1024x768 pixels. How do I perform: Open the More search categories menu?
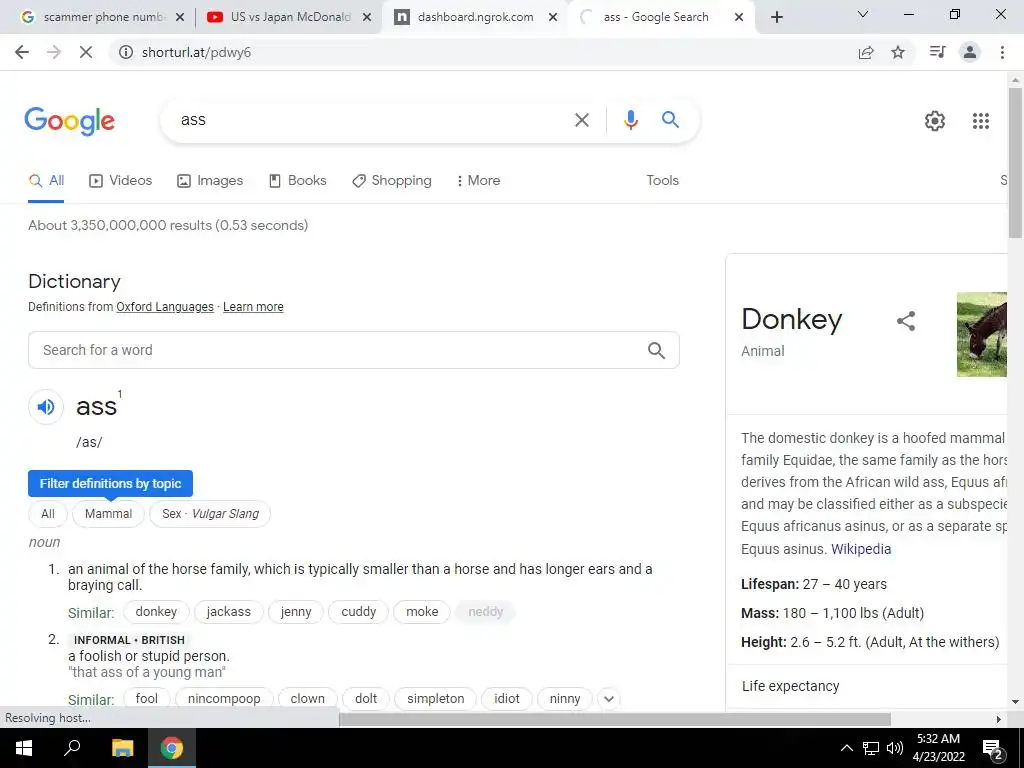[478, 180]
